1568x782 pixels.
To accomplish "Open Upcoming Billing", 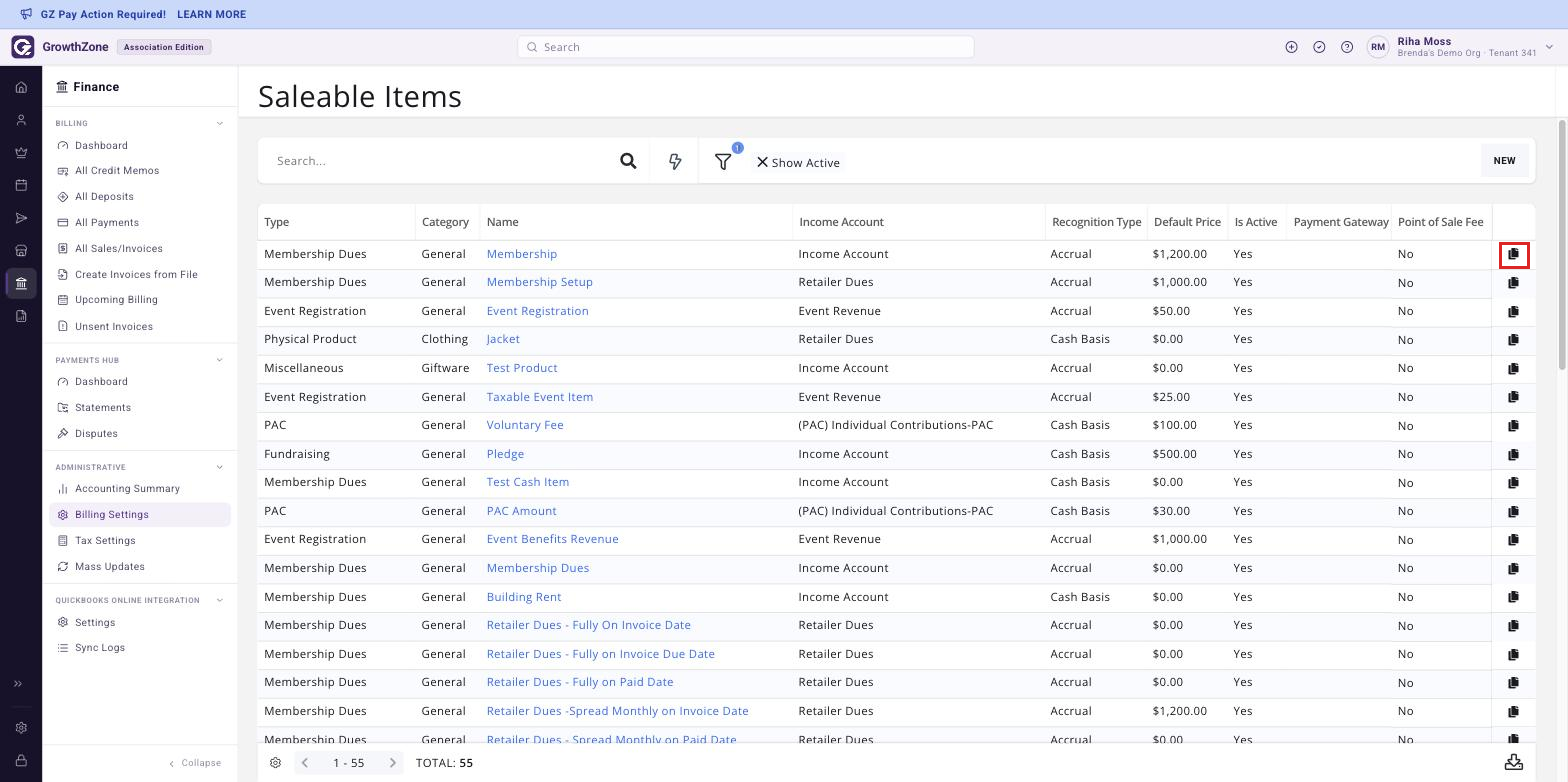I will (x=116, y=300).
